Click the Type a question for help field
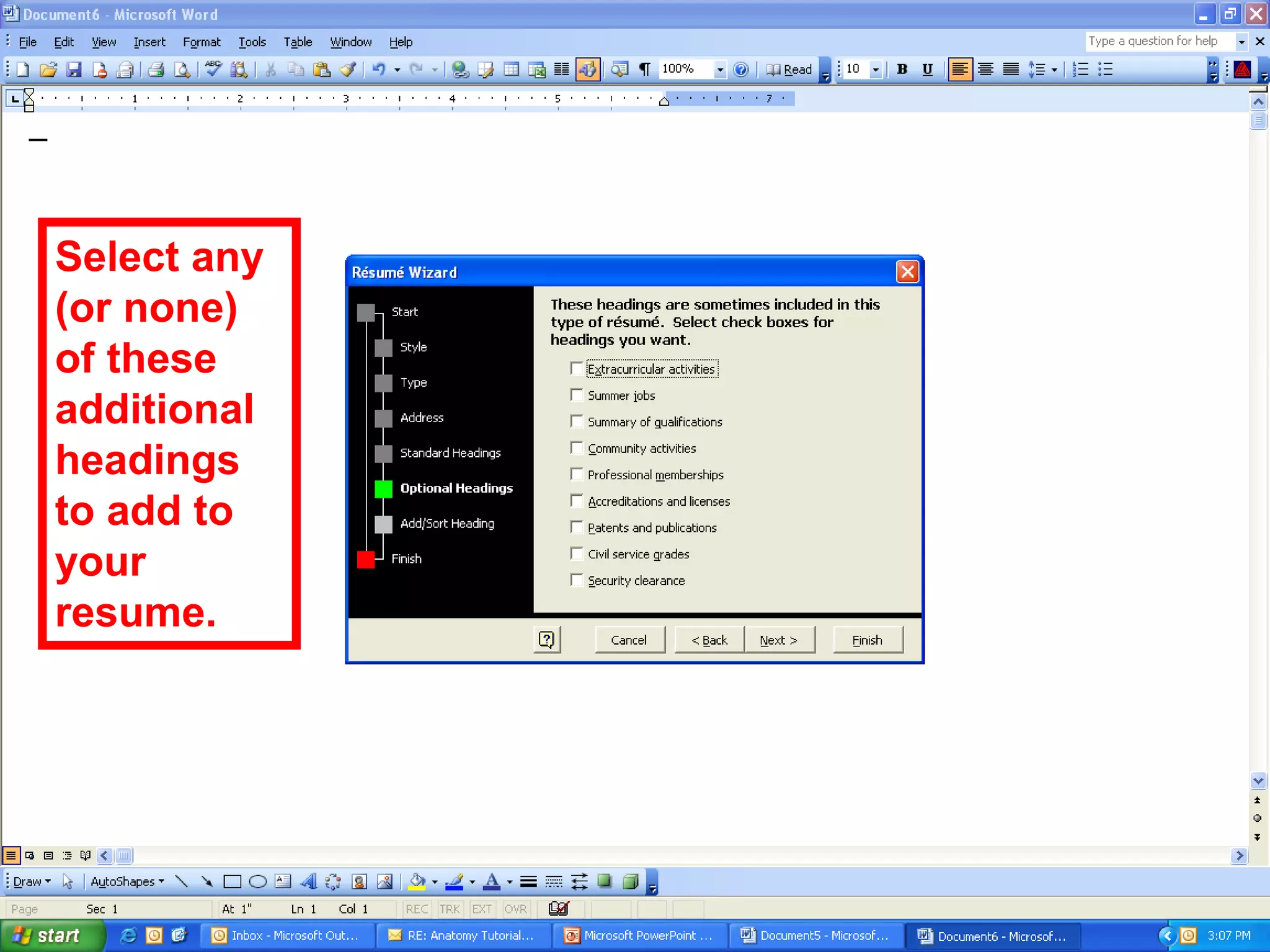Viewport: 1270px width, 952px height. pos(1160,42)
